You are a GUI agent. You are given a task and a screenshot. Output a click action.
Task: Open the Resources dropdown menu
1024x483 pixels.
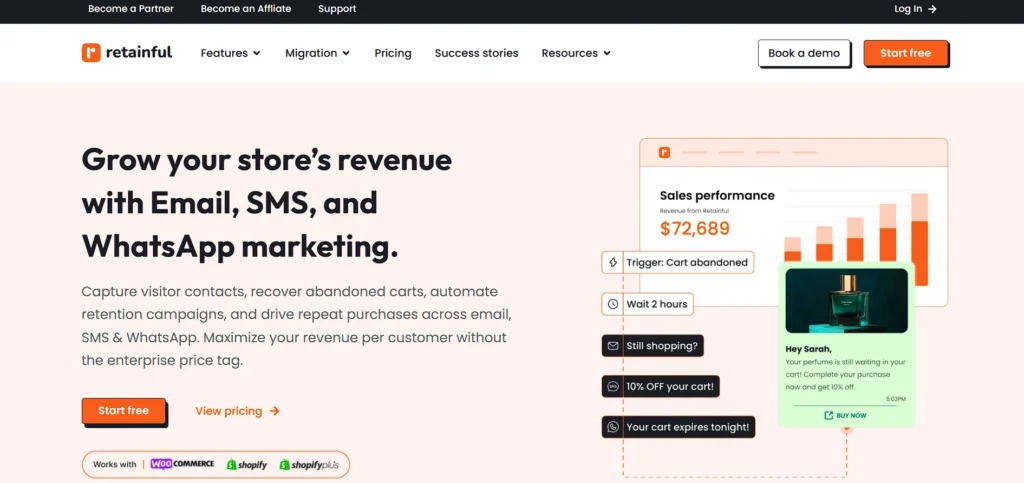click(576, 53)
